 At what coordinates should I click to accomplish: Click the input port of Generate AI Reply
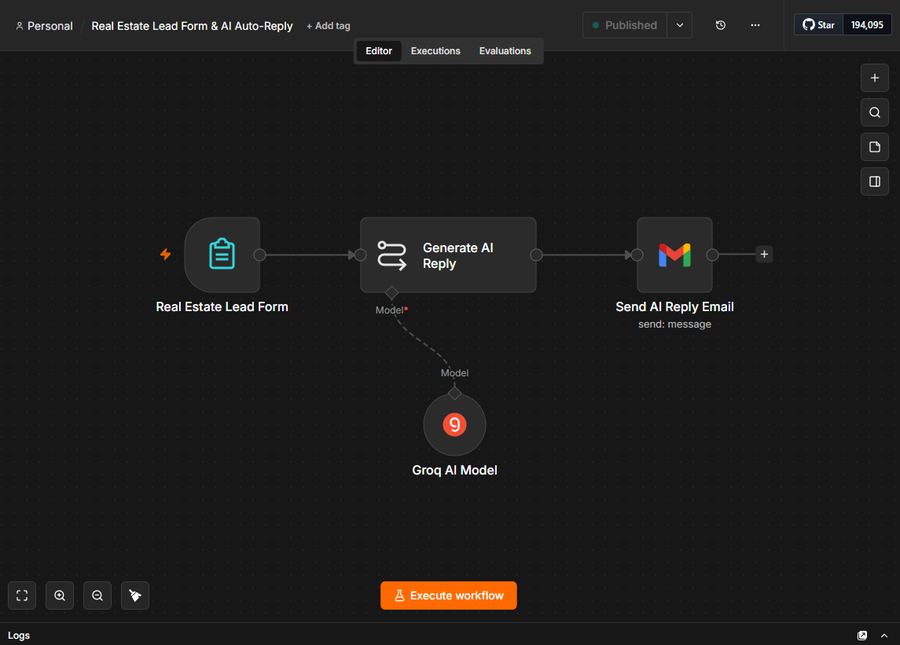(x=360, y=255)
